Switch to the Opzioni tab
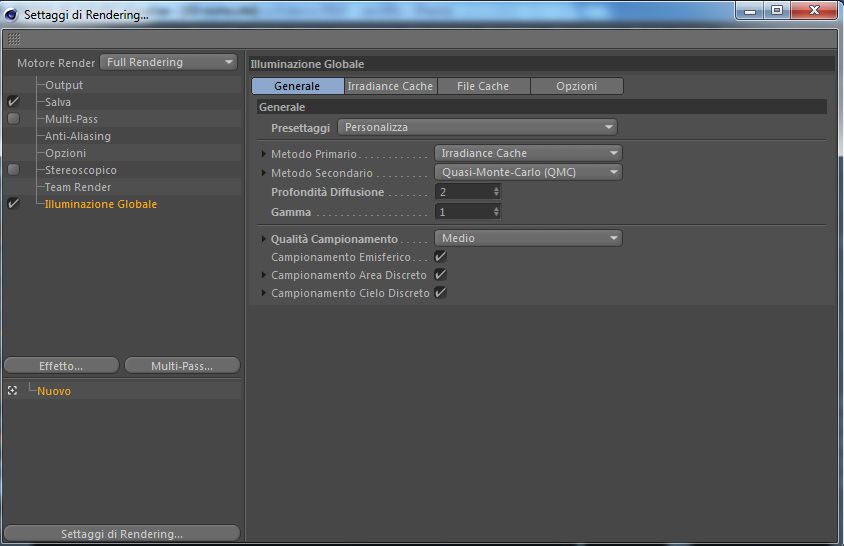 (577, 86)
